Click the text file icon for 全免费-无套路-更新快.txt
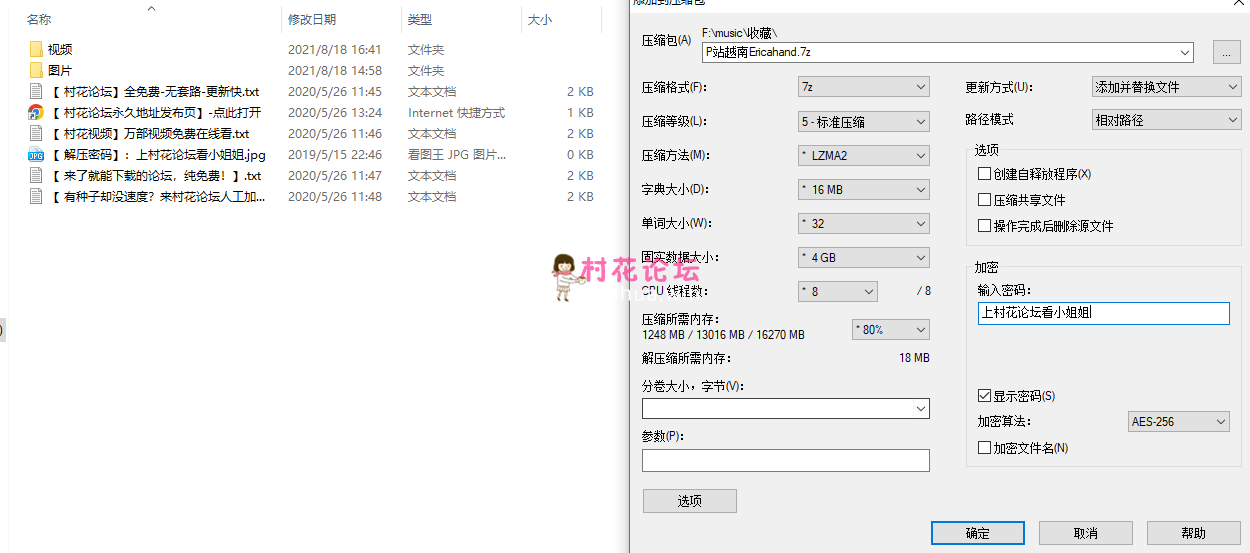 [x=36, y=91]
